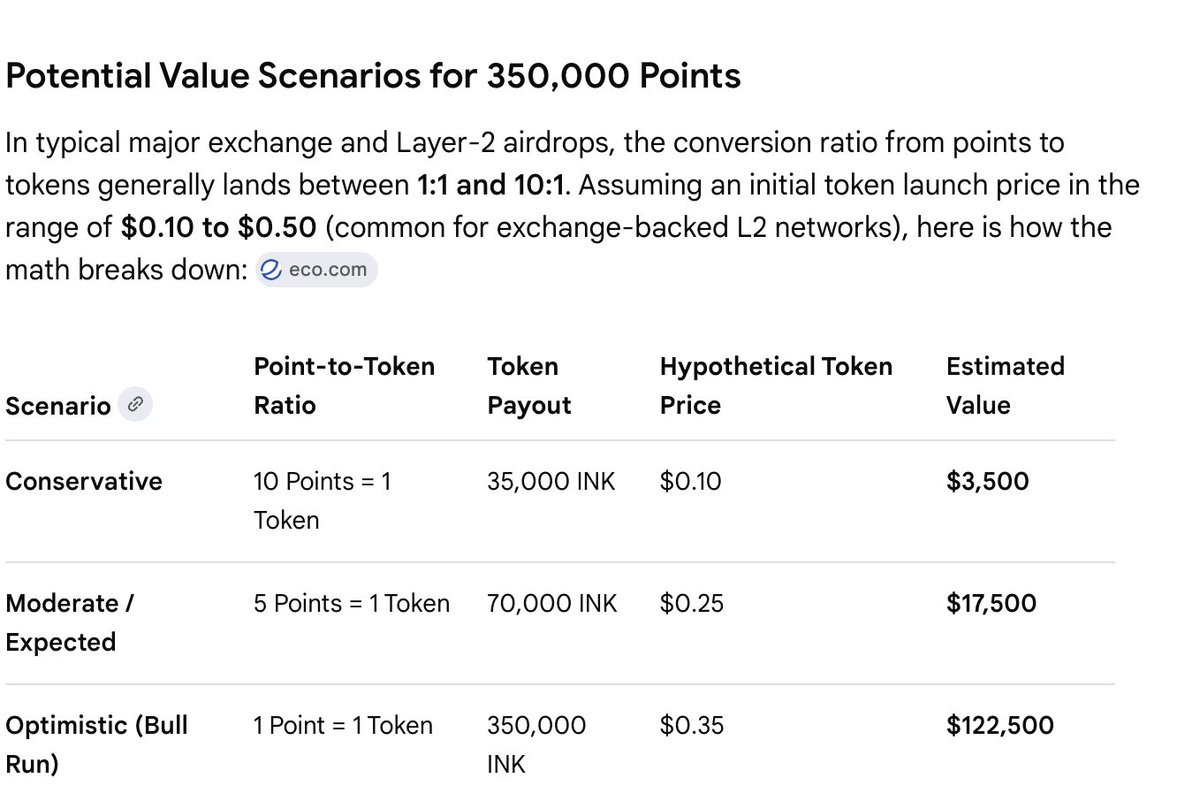Click the 35,000 INK payout cell

click(551, 481)
